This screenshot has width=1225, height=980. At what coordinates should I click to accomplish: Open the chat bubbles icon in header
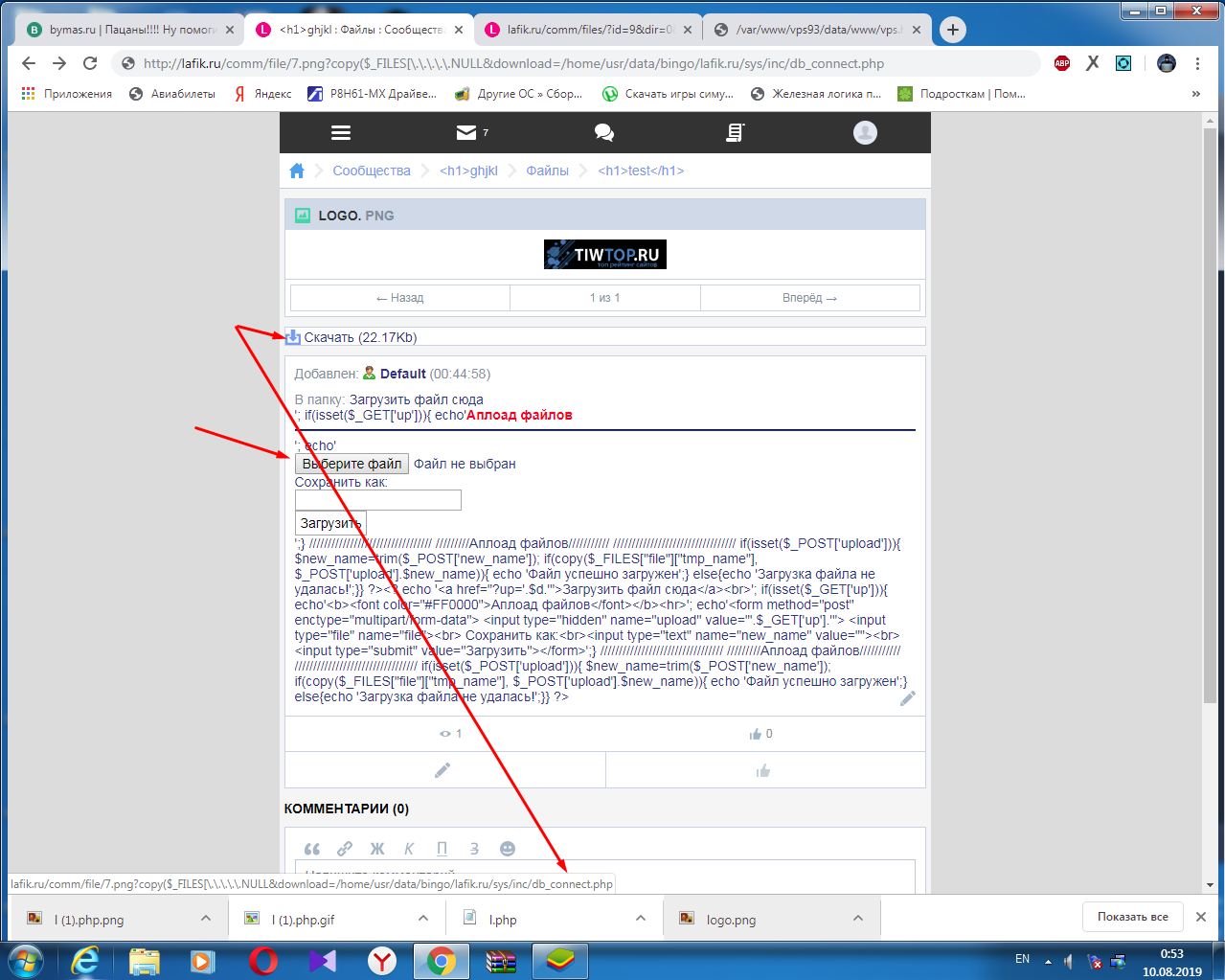pos(604,133)
